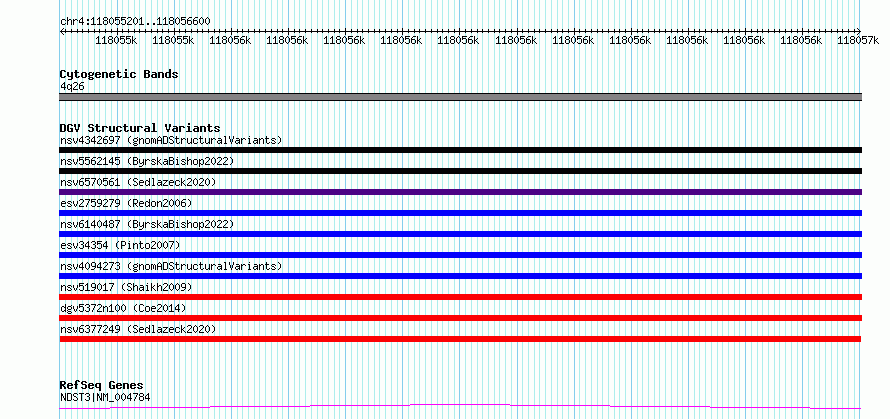Open nsv6140487 (ByrskaBishop2022) variant label
The height and width of the screenshot is (419, 890).
point(147,224)
